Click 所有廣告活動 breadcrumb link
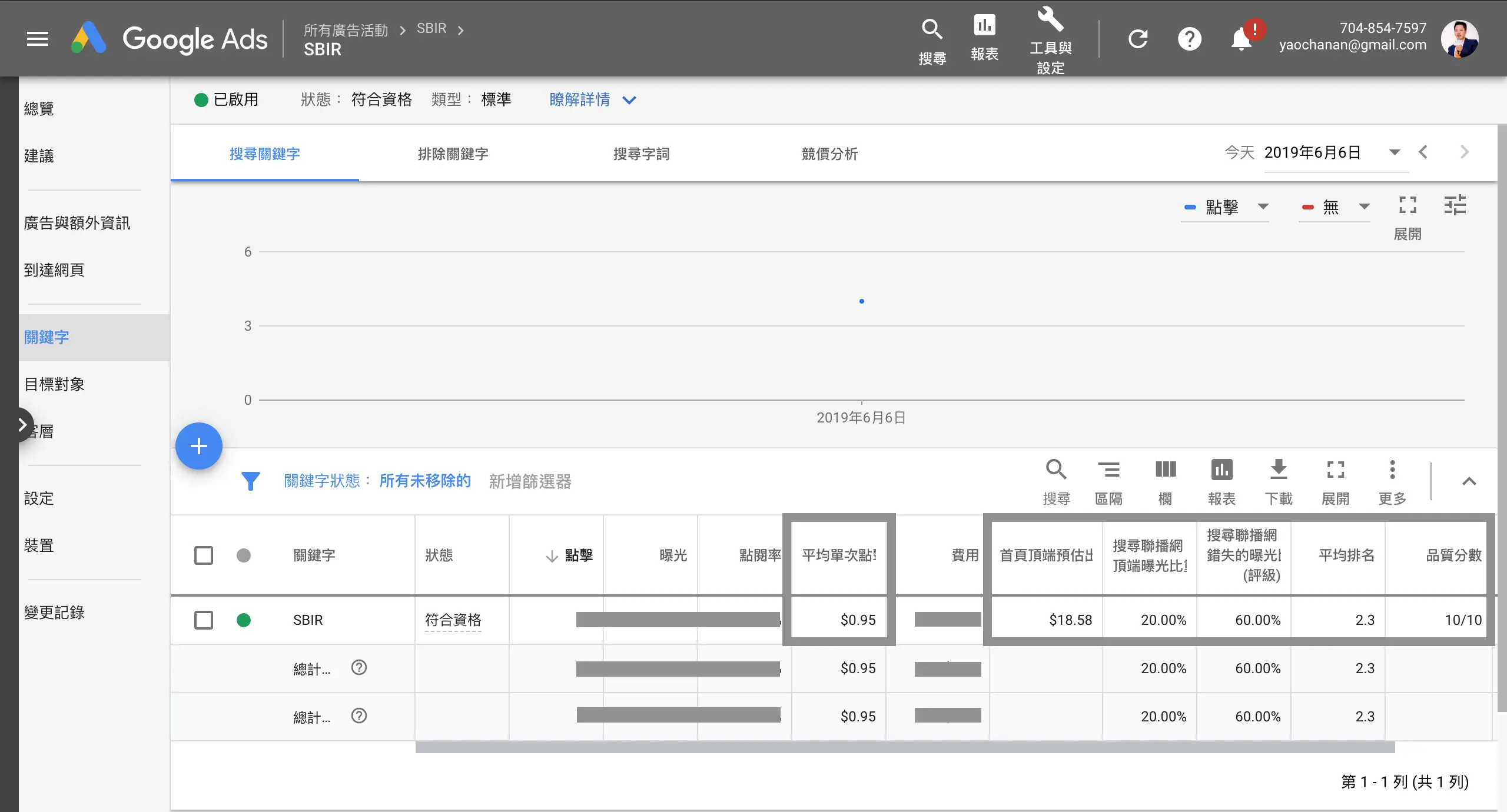 click(346, 29)
